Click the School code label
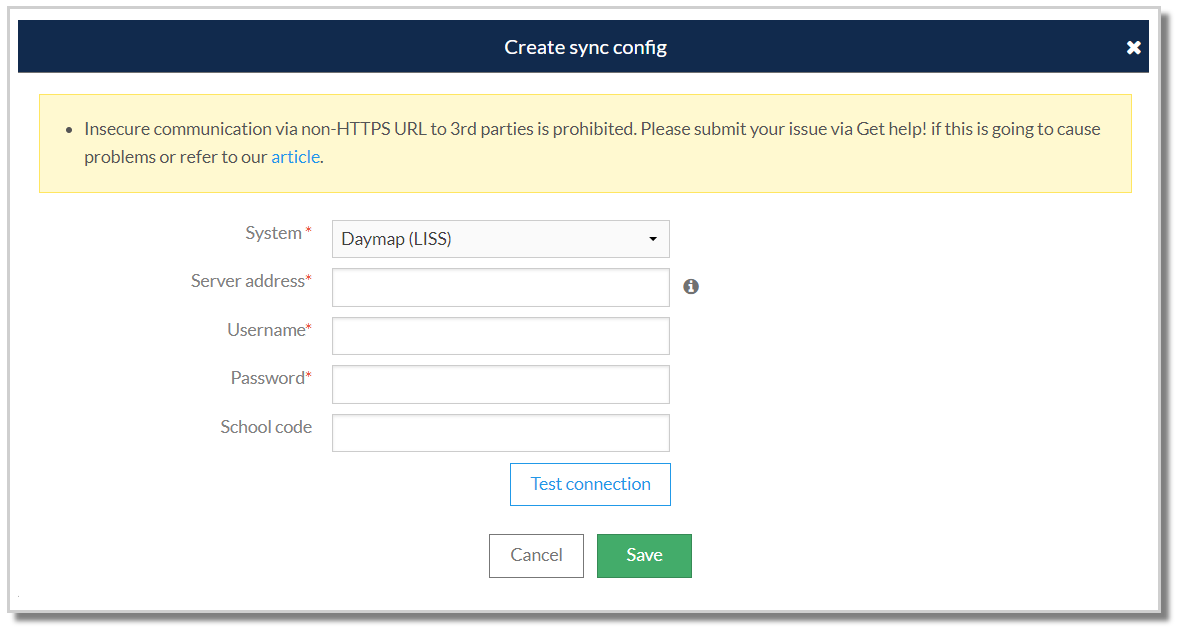Viewport: 1180px width, 630px height. (x=266, y=427)
